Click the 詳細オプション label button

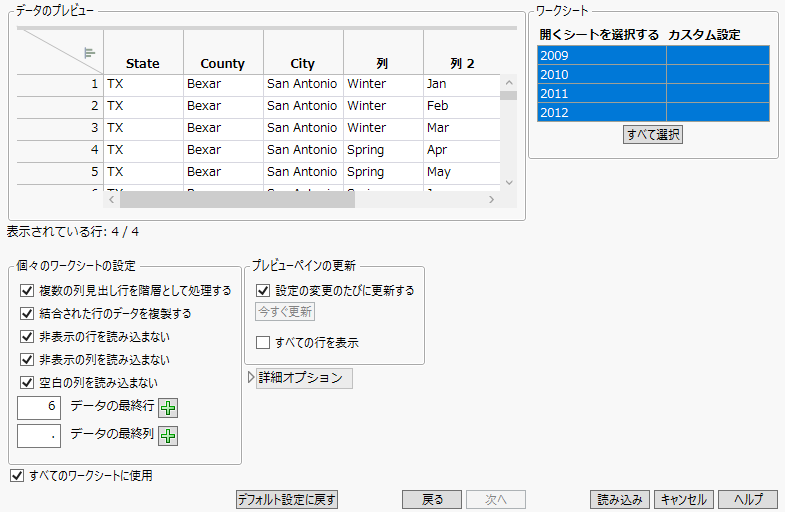pyautogui.click(x=304, y=378)
